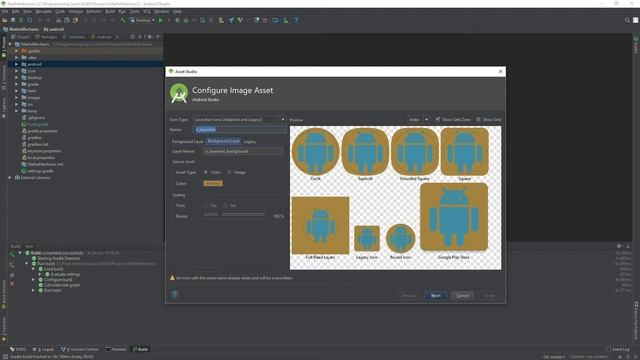Click the Layer Name input field

click(244, 151)
